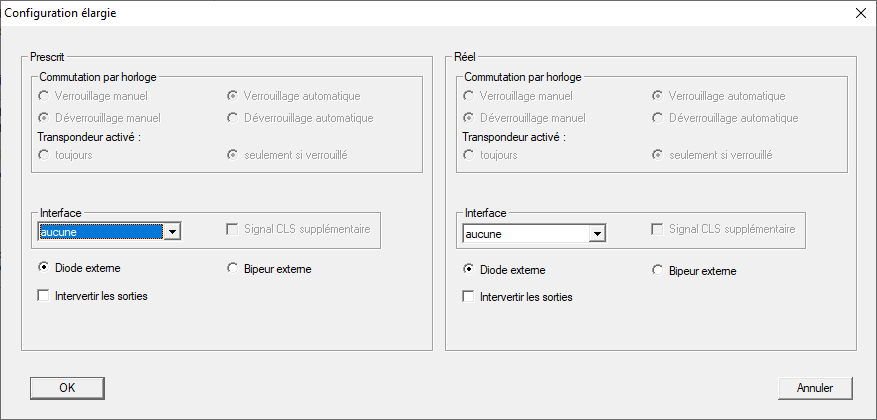Choose Bipeur externe under Réel

(658, 270)
